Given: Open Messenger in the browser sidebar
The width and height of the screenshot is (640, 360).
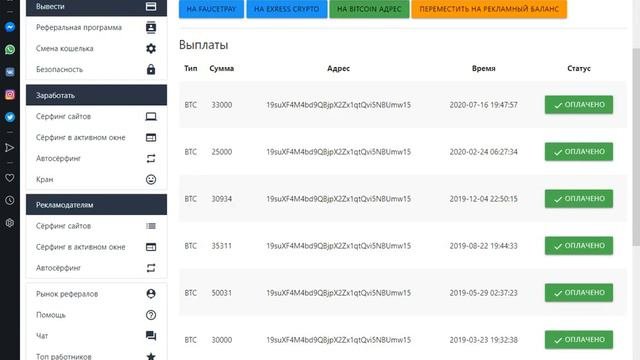Looking at the screenshot, I should pyautogui.click(x=10, y=27).
